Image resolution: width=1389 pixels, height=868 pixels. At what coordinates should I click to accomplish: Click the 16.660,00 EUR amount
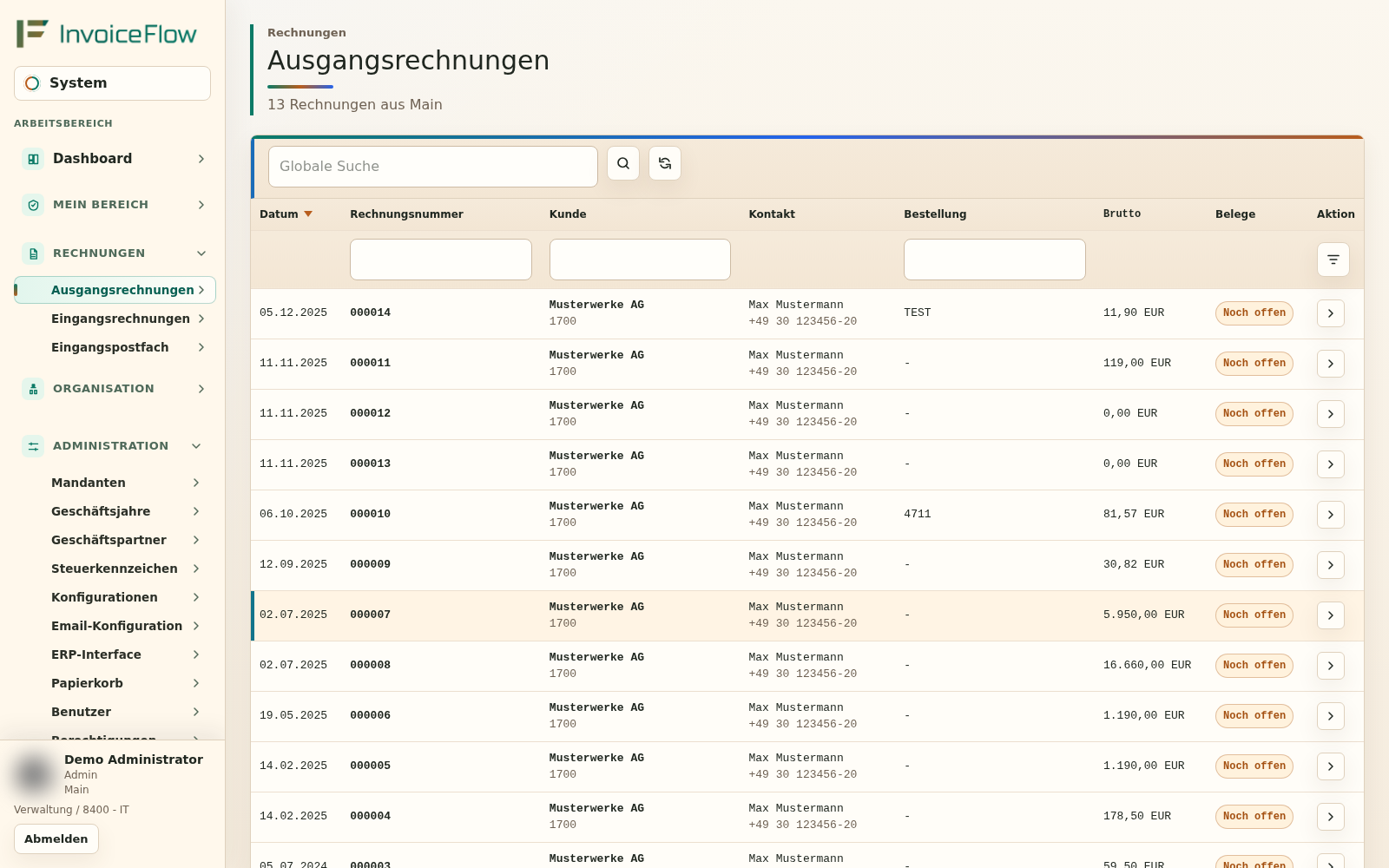[x=1147, y=665]
